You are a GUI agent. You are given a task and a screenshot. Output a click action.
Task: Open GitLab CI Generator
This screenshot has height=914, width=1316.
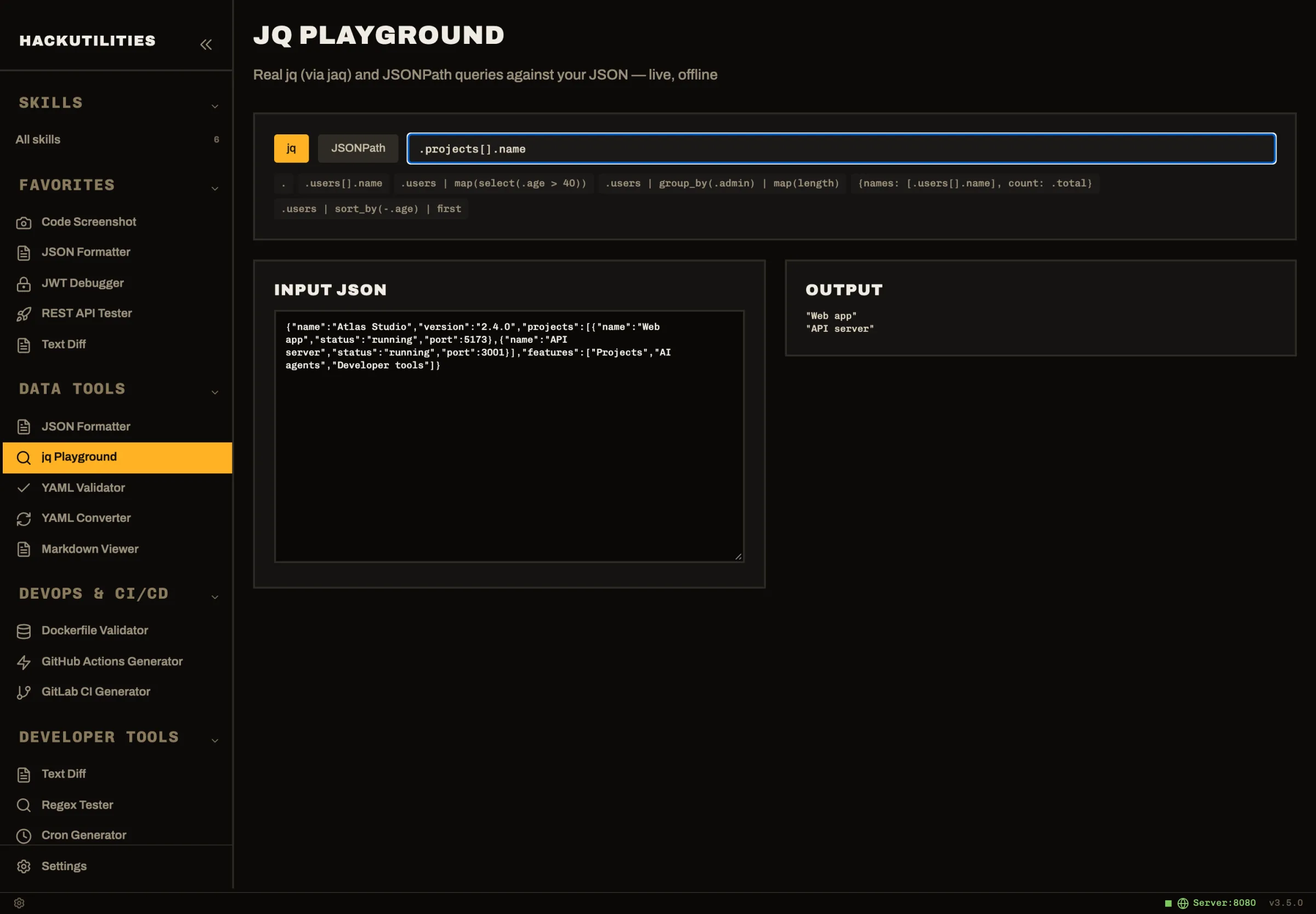(117, 691)
